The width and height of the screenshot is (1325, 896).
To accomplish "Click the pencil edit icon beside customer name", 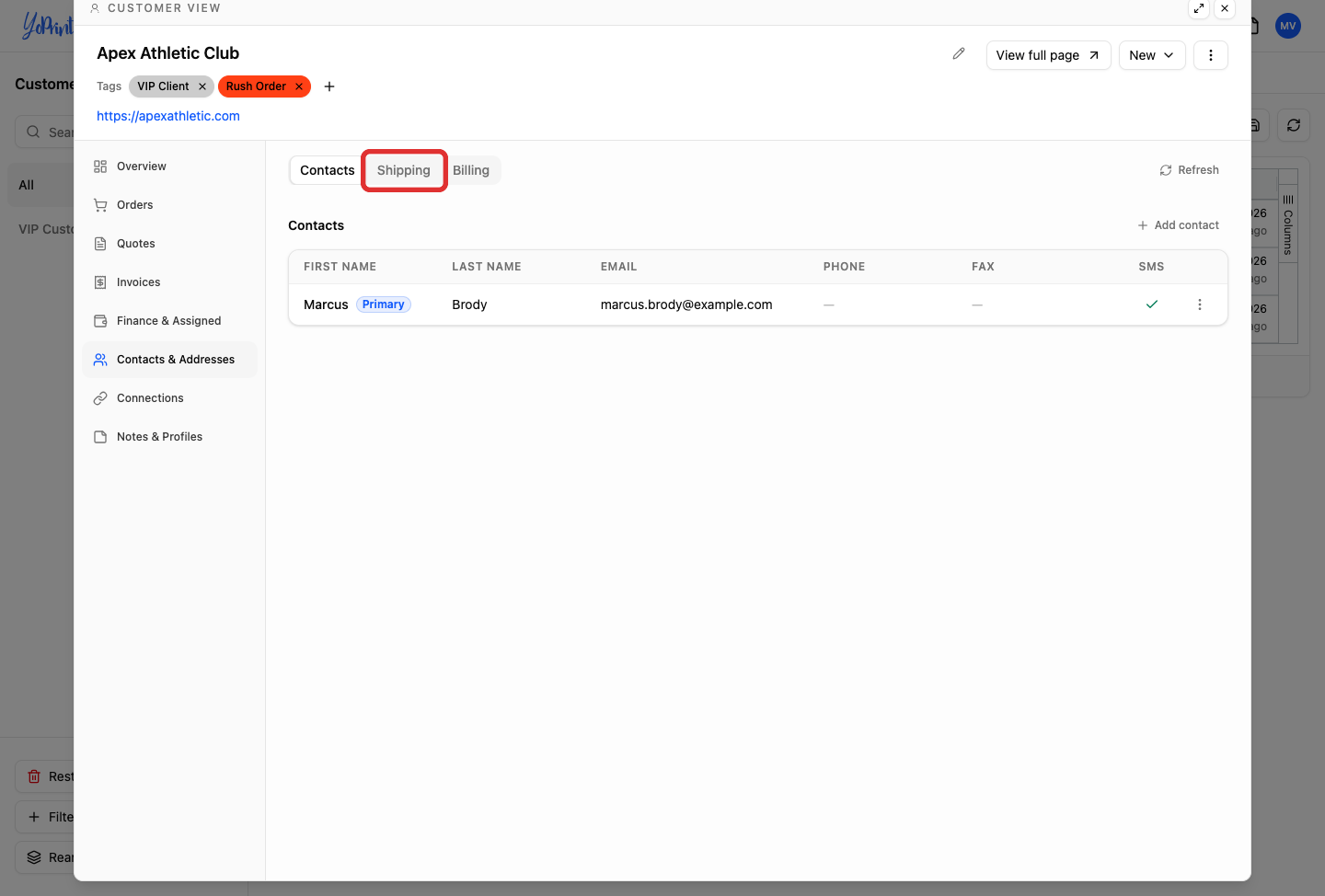I will [x=959, y=54].
